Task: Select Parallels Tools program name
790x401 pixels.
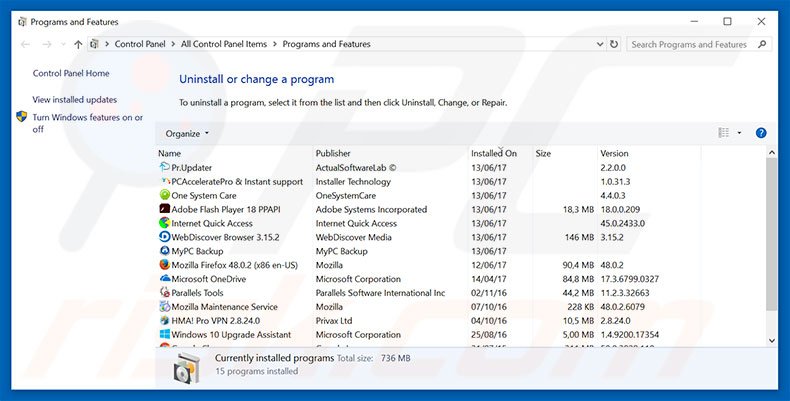Action: coord(197,293)
